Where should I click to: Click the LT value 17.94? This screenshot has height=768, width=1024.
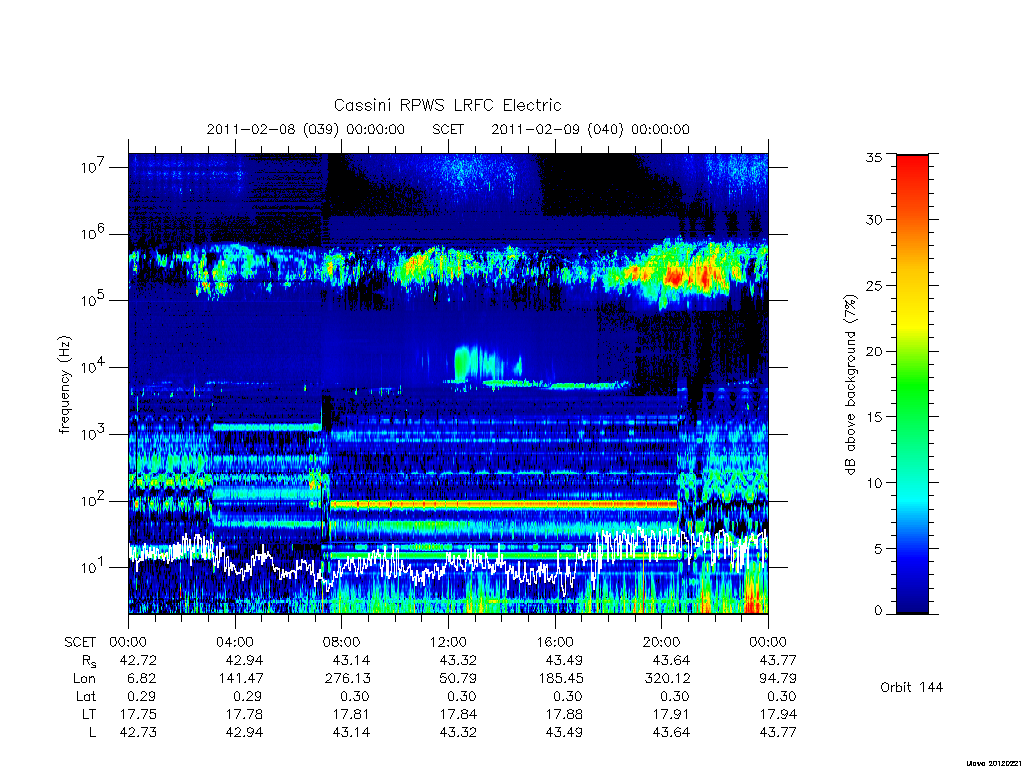(778, 714)
